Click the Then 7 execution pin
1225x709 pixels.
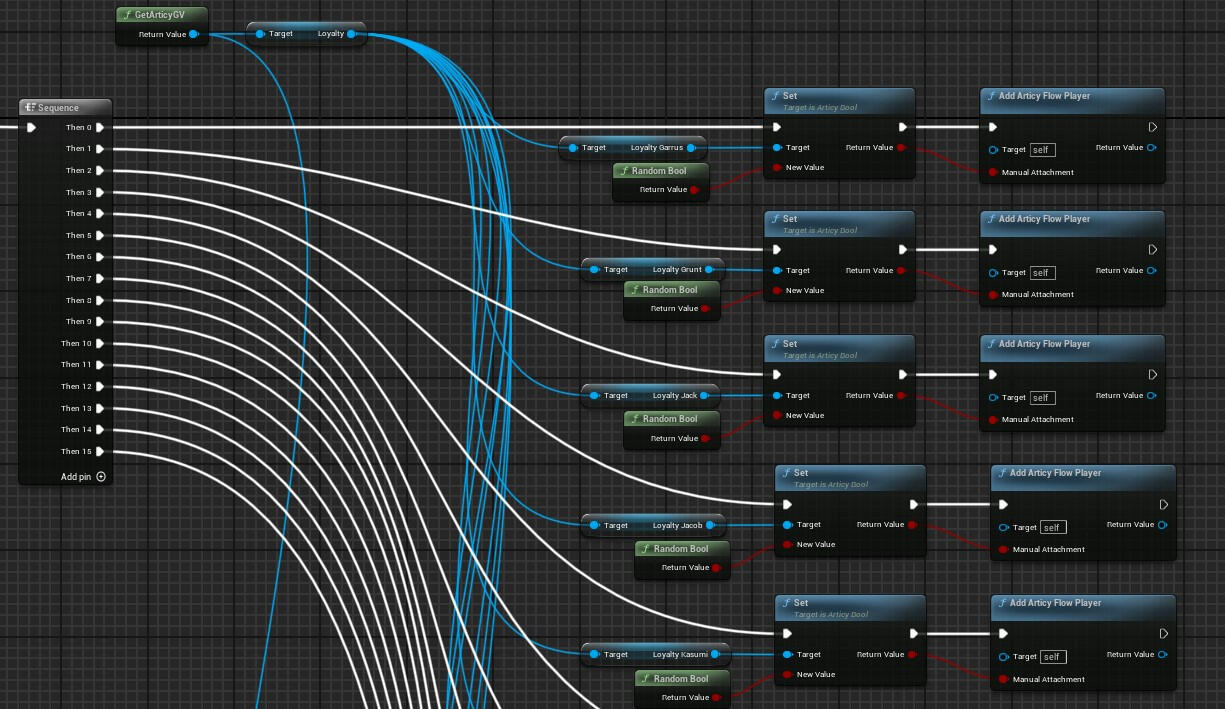(x=100, y=278)
